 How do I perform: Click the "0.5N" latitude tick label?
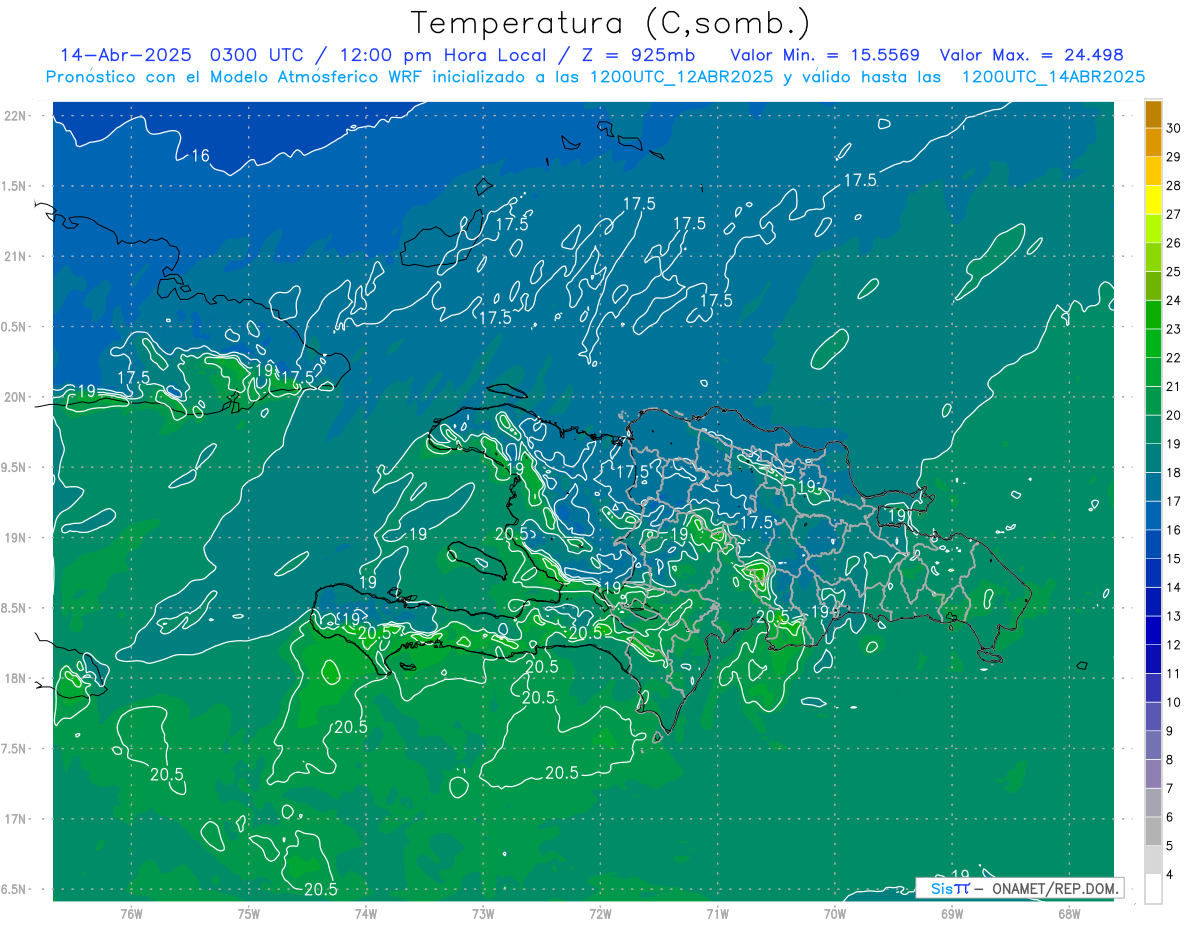pos(15,327)
